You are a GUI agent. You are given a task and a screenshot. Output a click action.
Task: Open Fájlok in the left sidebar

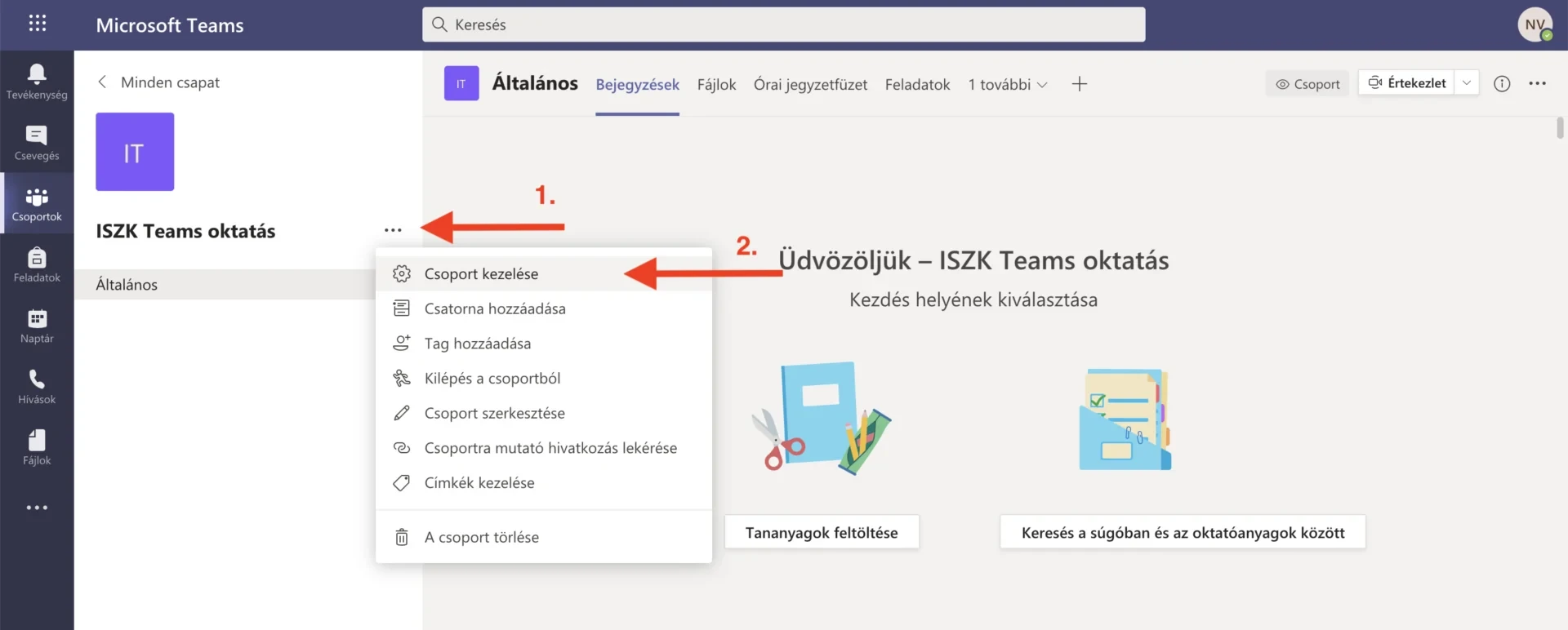pyautogui.click(x=37, y=448)
